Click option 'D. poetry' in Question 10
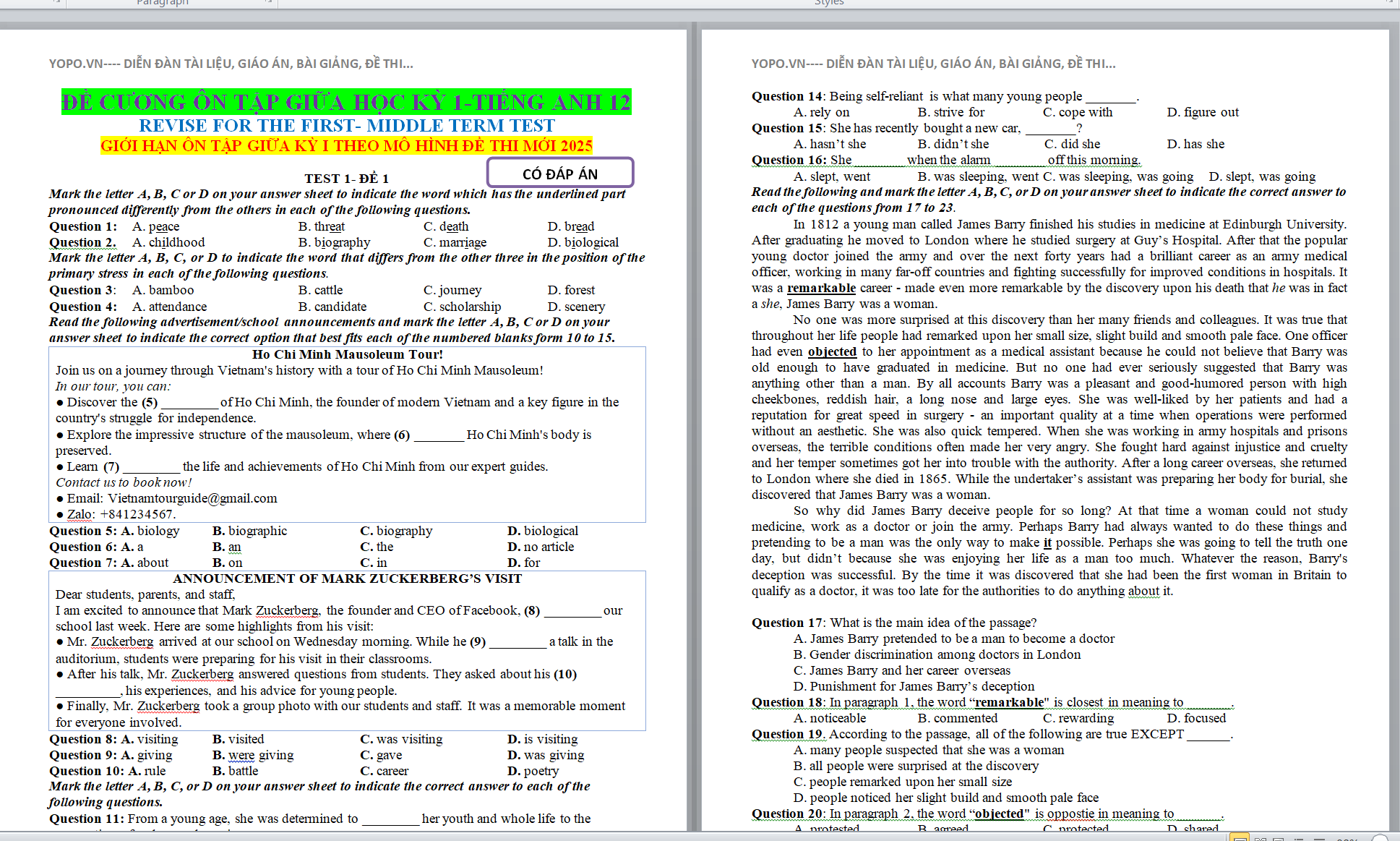This screenshot has width=1400, height=841. pyautogui.click(x=533, y=771)
